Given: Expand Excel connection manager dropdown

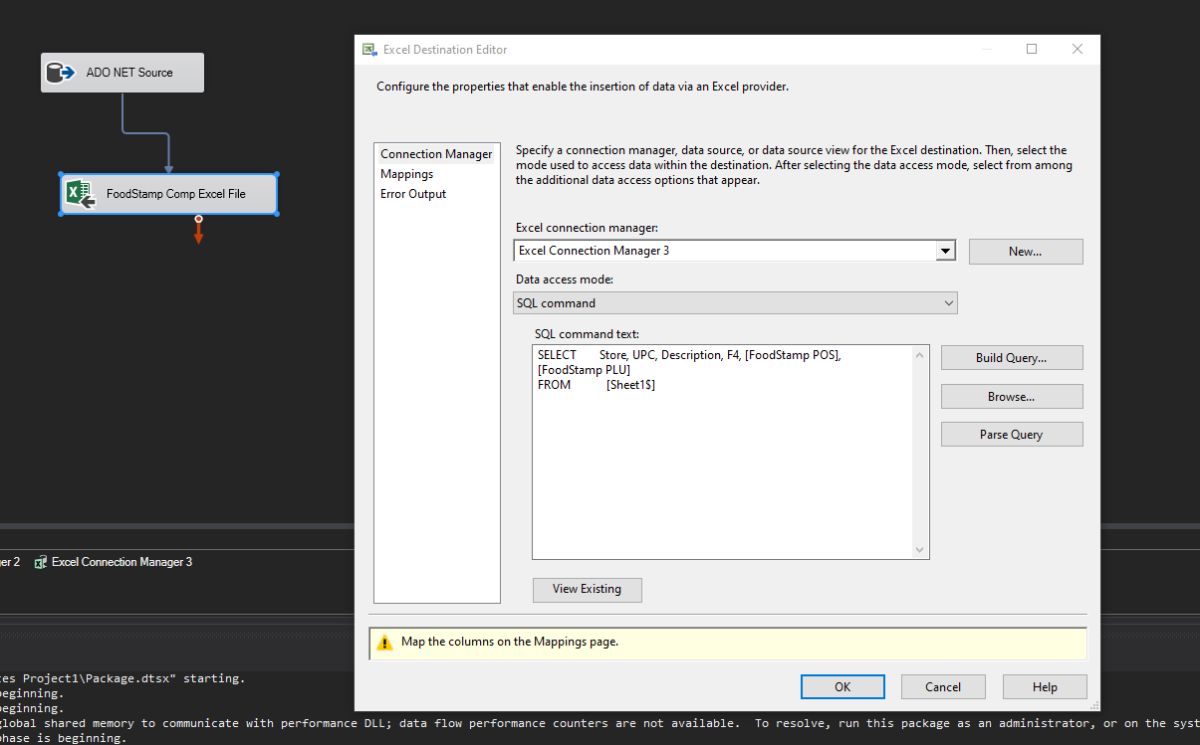Looking at the screenshot, I should 946,251.
